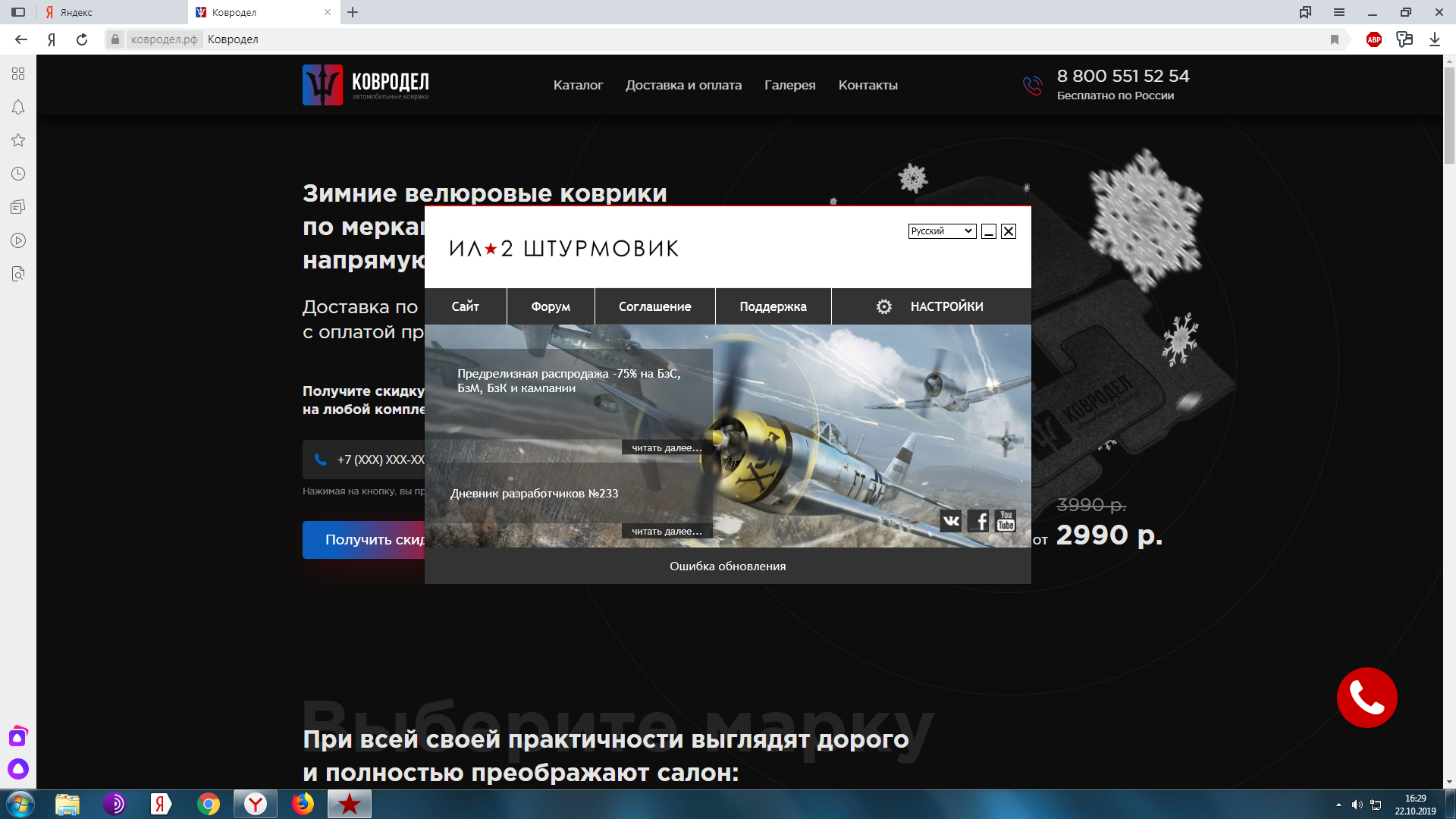The image size is (1456, 819).
Task: Open the Russian language dropdown
Action: [x=942, y=231]
